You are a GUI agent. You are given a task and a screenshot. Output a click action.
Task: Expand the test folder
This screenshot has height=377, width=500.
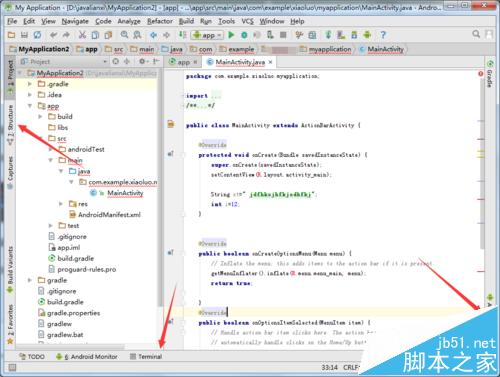(50, 226)
